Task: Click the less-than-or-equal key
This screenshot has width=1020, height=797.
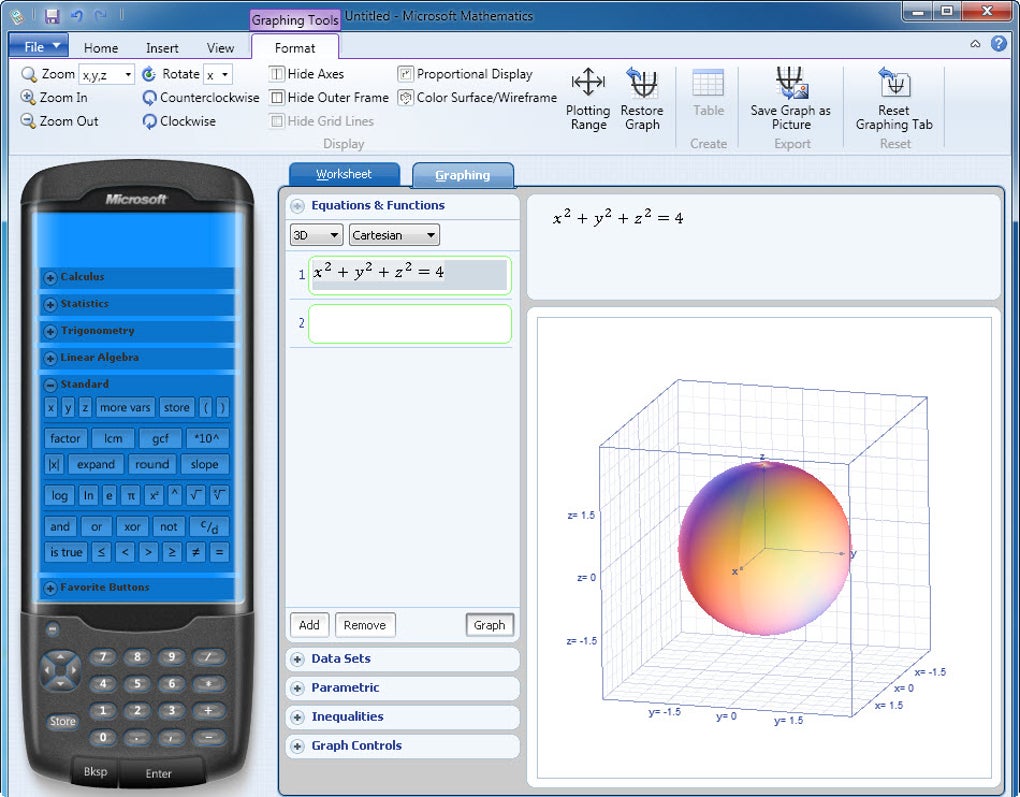Action: tap(100, 552)
